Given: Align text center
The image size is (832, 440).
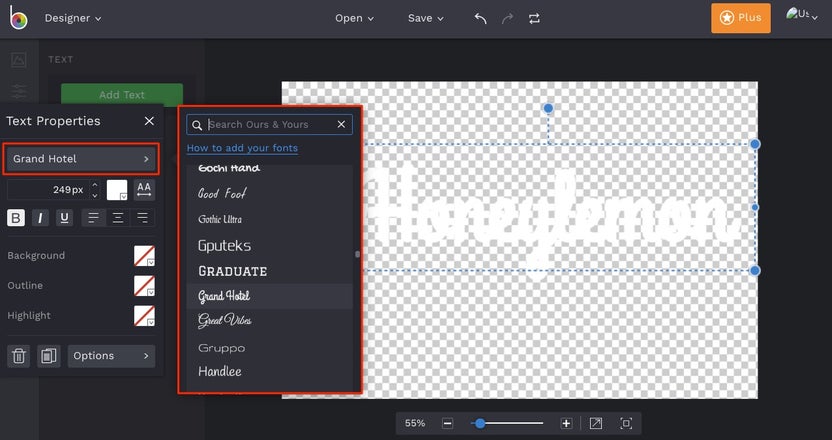Looking at the screenshot, I should tap(118, 218).
